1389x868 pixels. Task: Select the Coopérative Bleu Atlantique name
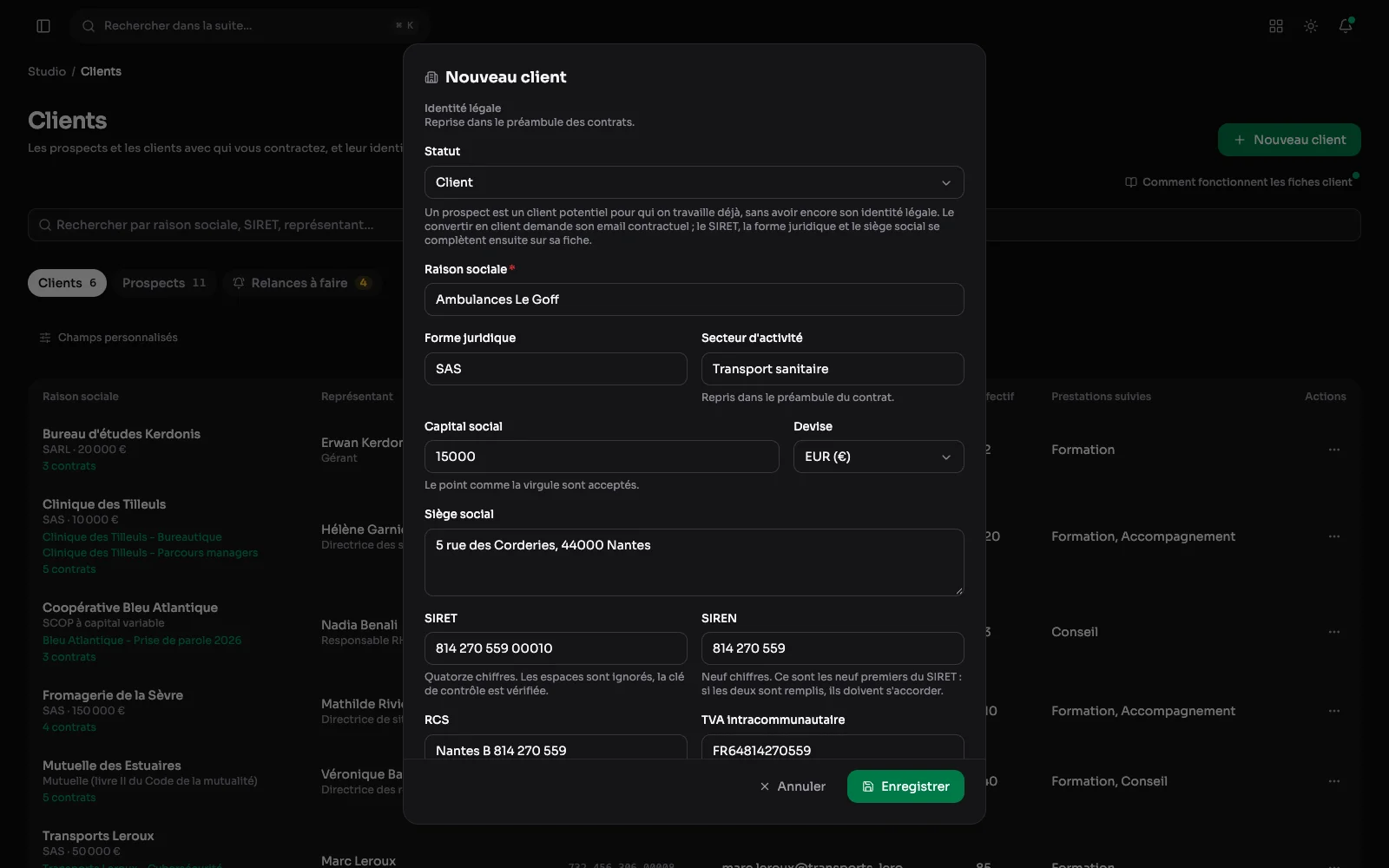click(130, 608)
